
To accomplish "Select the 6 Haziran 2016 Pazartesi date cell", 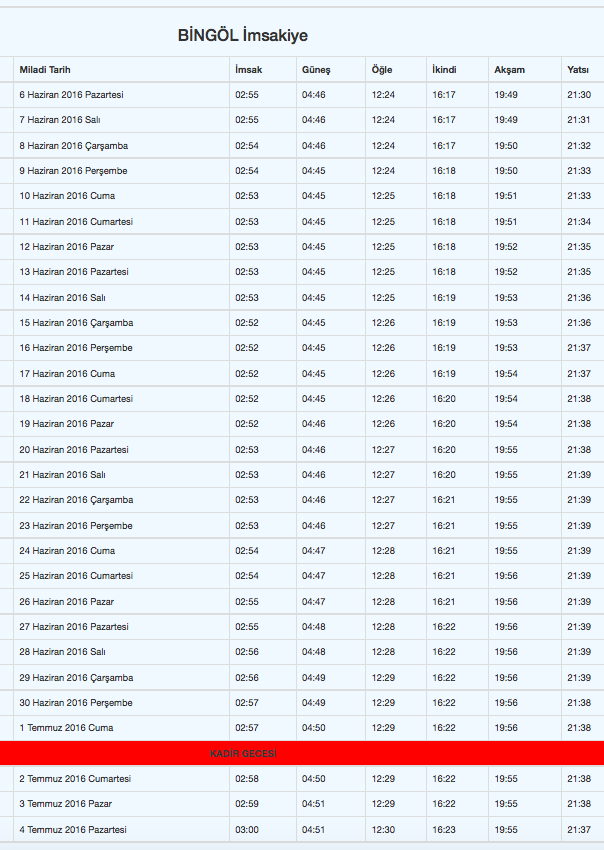I will 71,95.
